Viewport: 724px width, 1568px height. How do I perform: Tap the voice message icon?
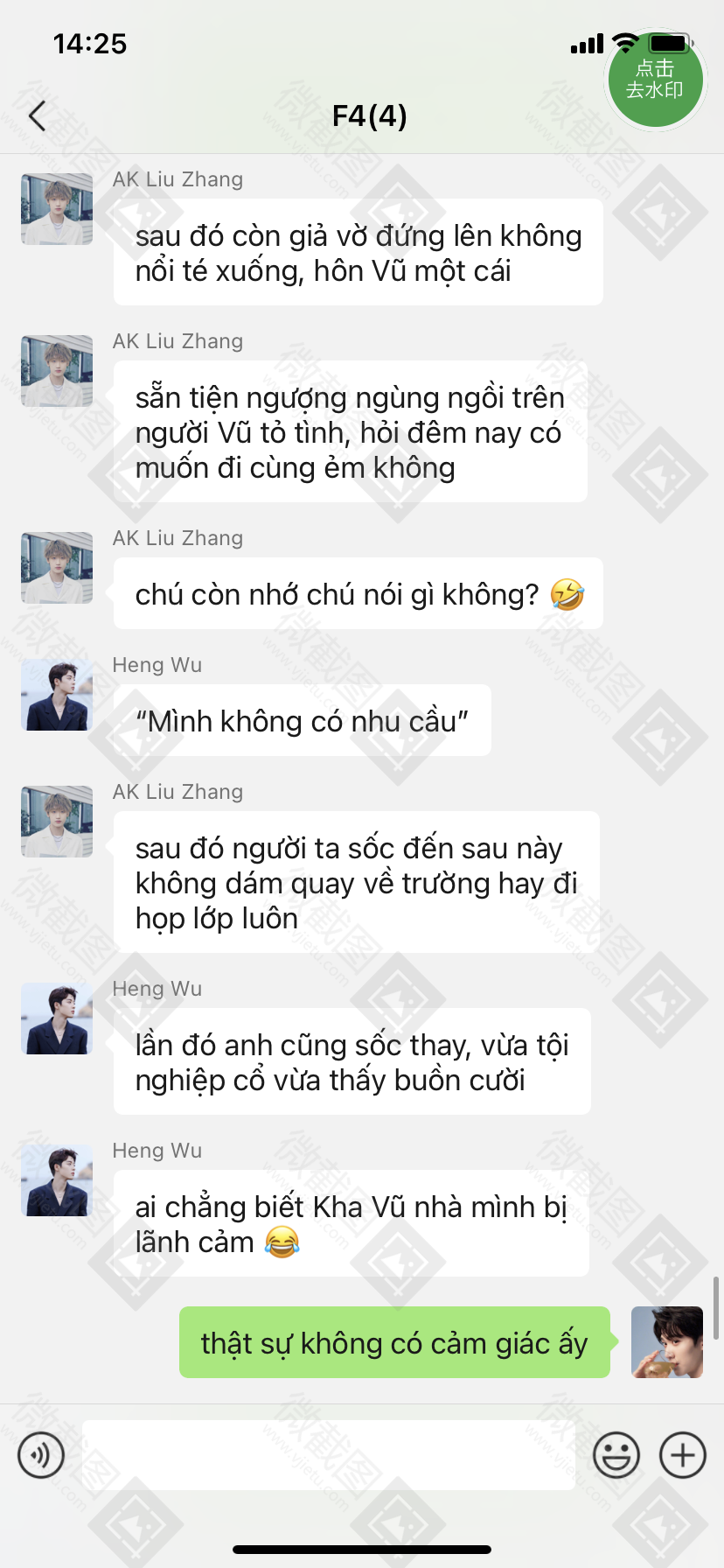(x=41, y=1455)
